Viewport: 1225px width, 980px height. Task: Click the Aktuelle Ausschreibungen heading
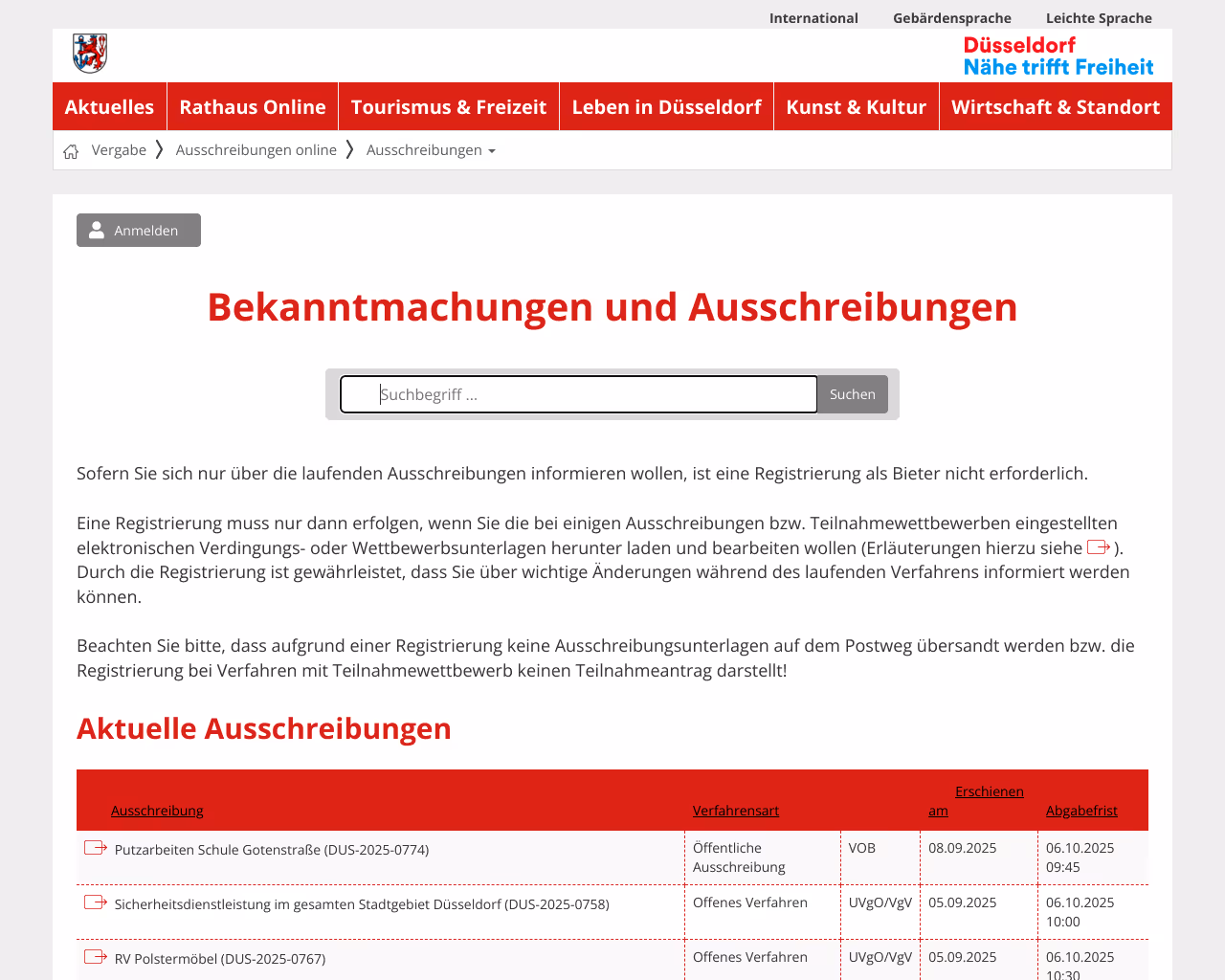[x=264, y=728]
